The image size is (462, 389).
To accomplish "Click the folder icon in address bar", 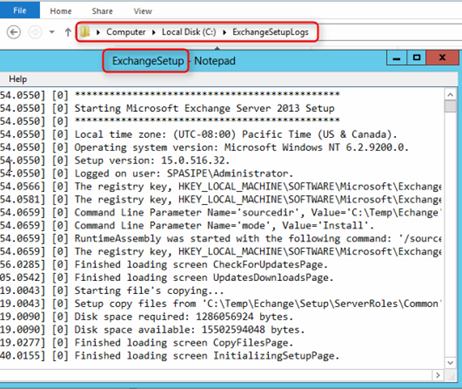I will point(85,32).
